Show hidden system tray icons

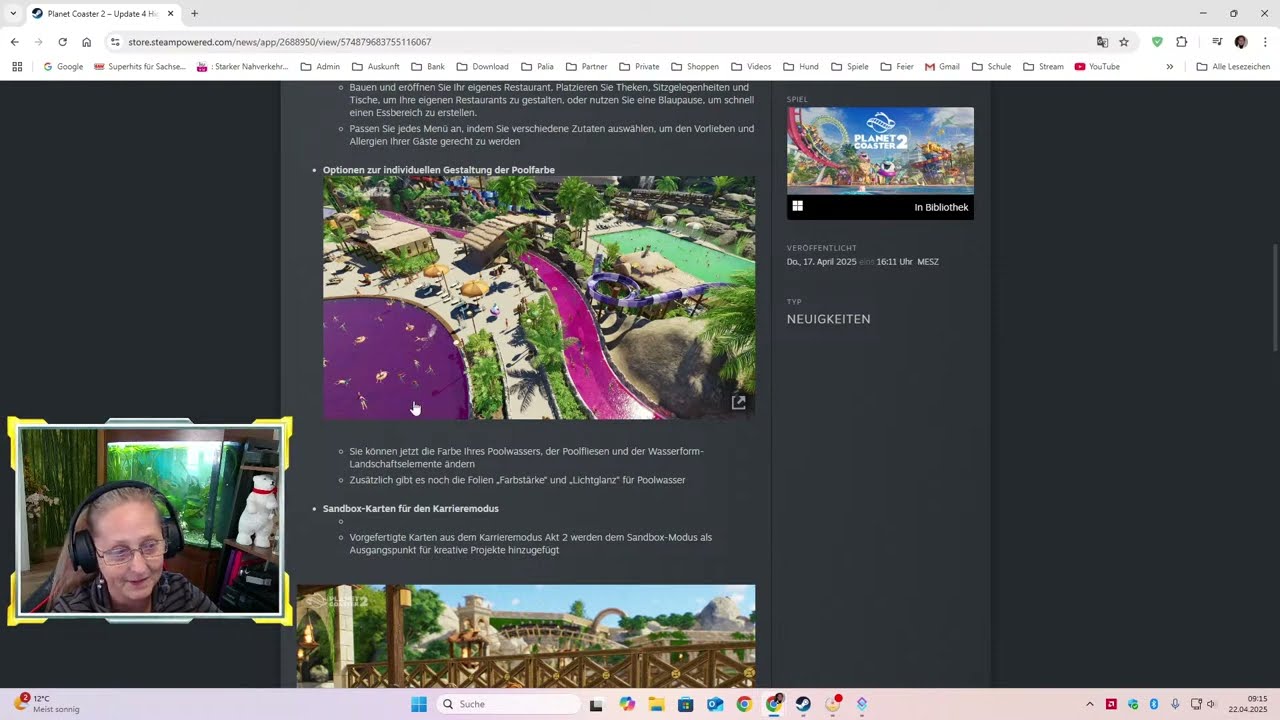tap(1090, 704)
